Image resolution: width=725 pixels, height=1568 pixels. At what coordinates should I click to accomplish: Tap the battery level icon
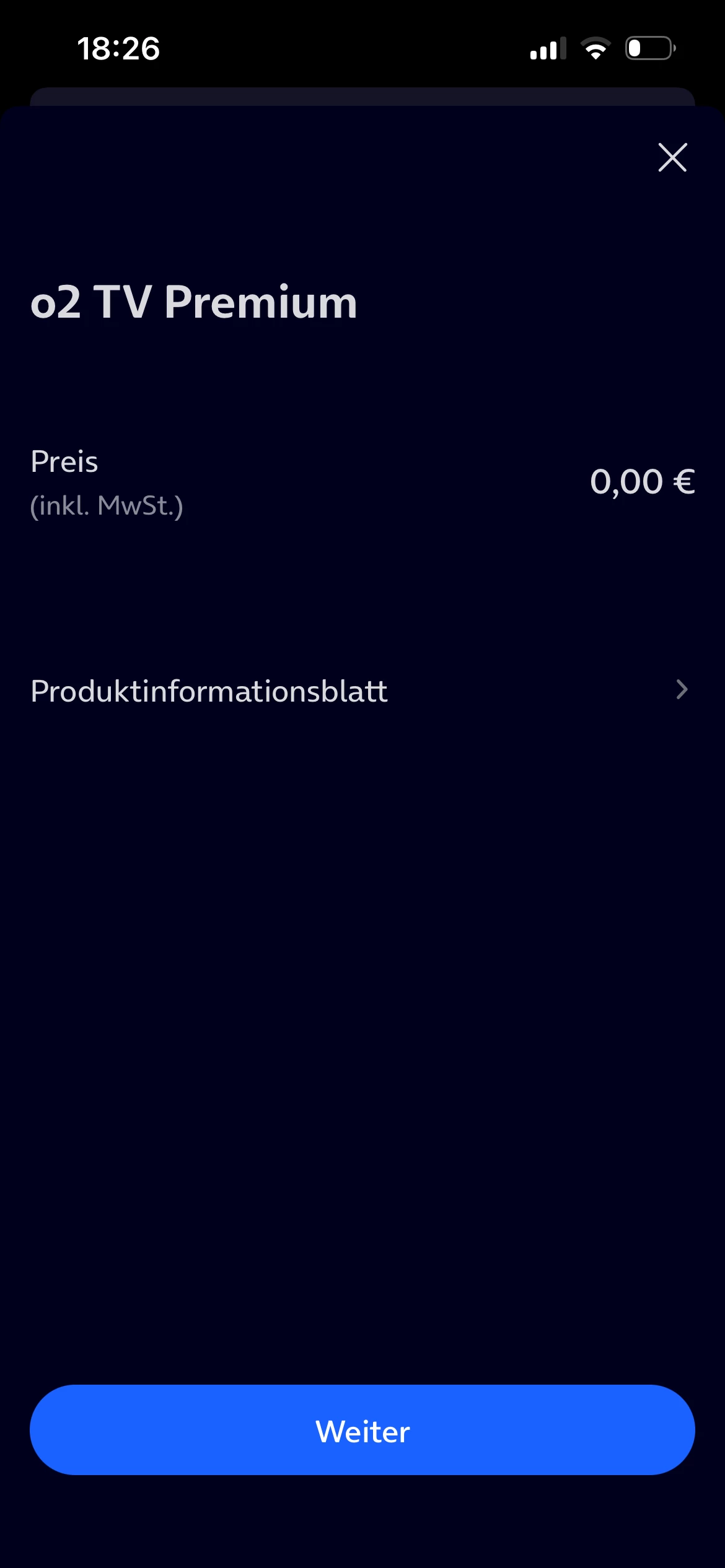coord(650,48)
